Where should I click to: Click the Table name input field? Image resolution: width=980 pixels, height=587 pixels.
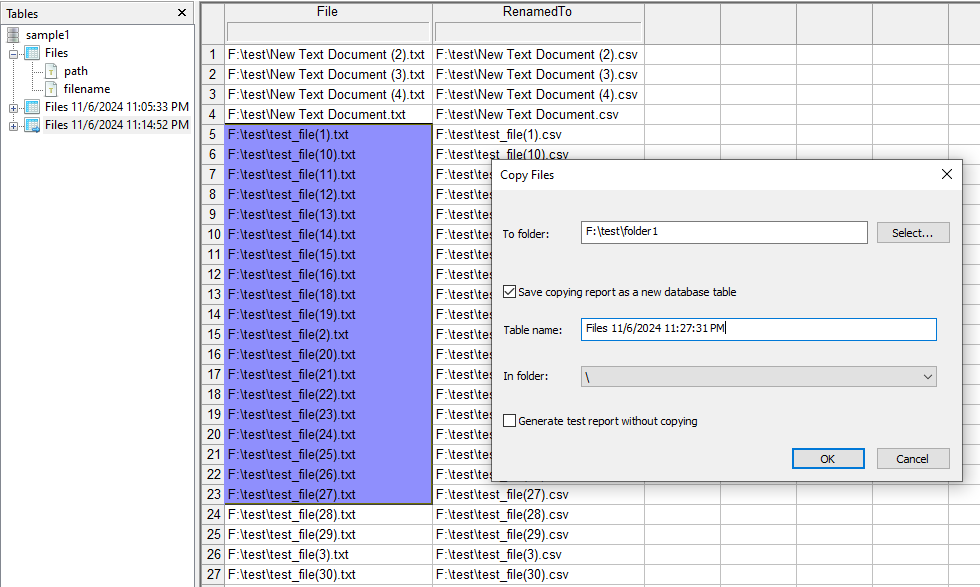(x=758, y=329)
